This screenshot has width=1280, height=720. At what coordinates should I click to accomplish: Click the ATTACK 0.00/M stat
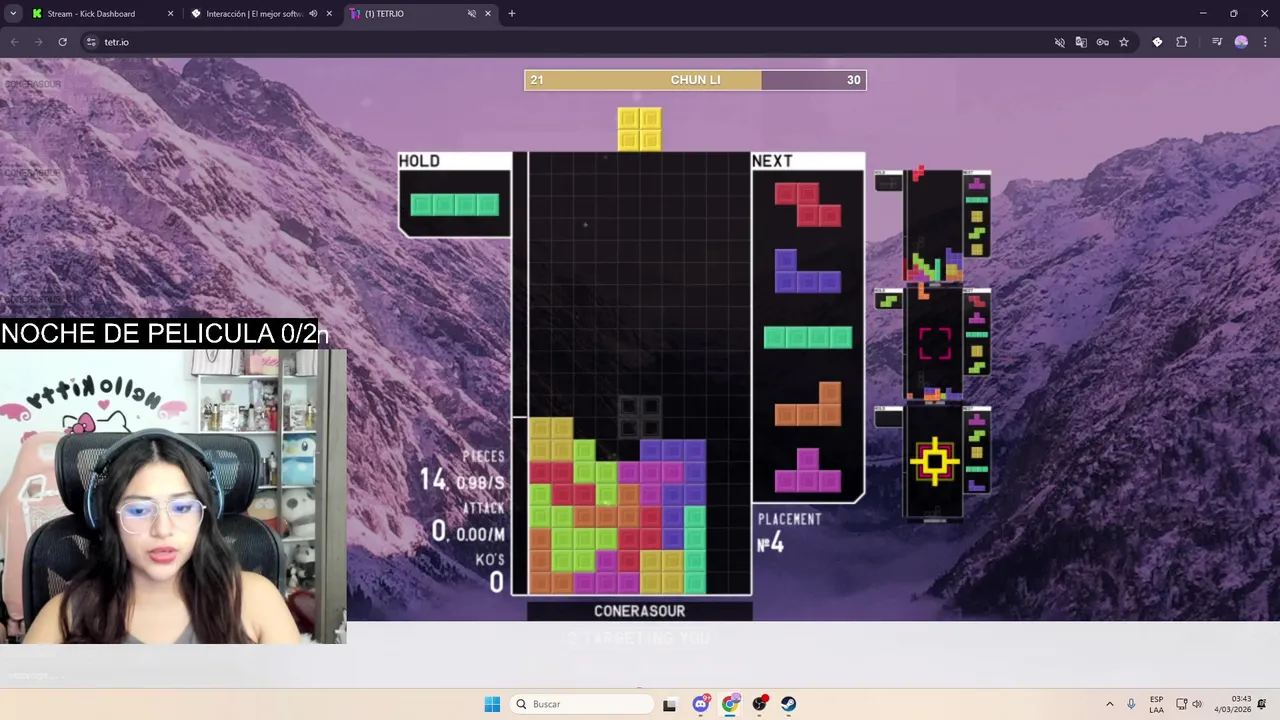pyautogui.click(x=468, y=521)
